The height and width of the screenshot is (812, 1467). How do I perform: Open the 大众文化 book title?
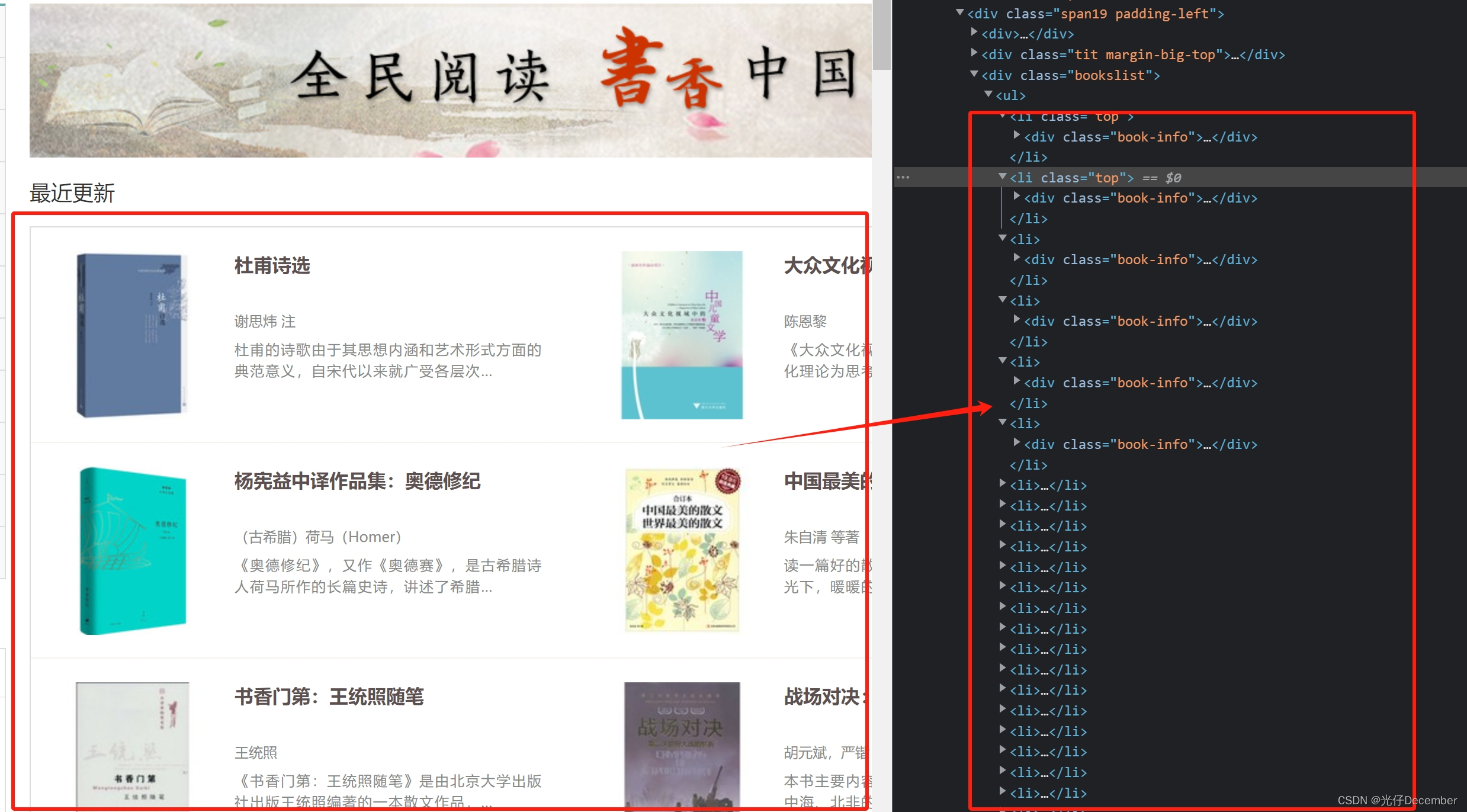coord(827,266)
